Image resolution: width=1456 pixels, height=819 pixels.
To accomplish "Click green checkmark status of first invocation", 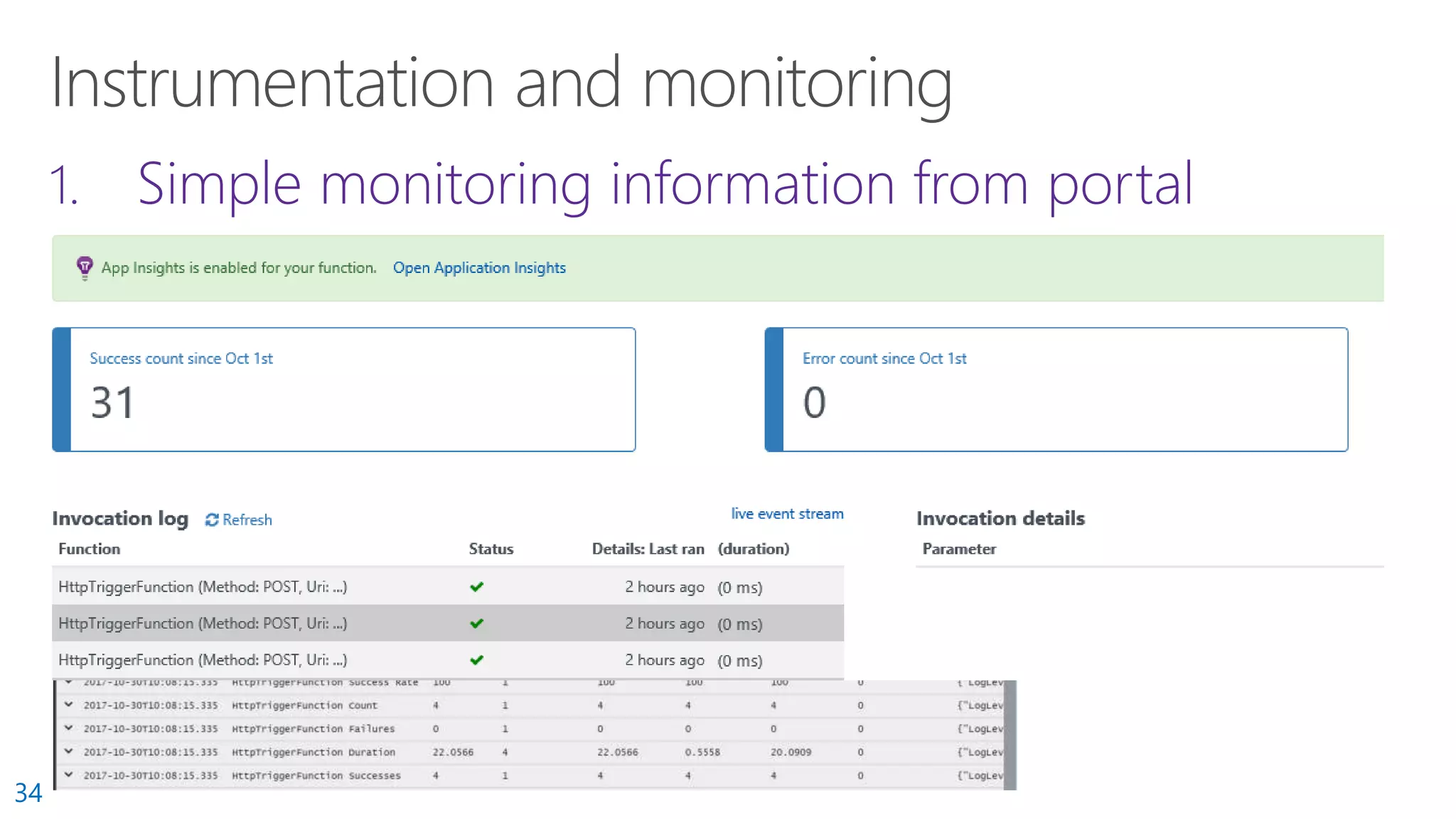I will tap(476, 587).
